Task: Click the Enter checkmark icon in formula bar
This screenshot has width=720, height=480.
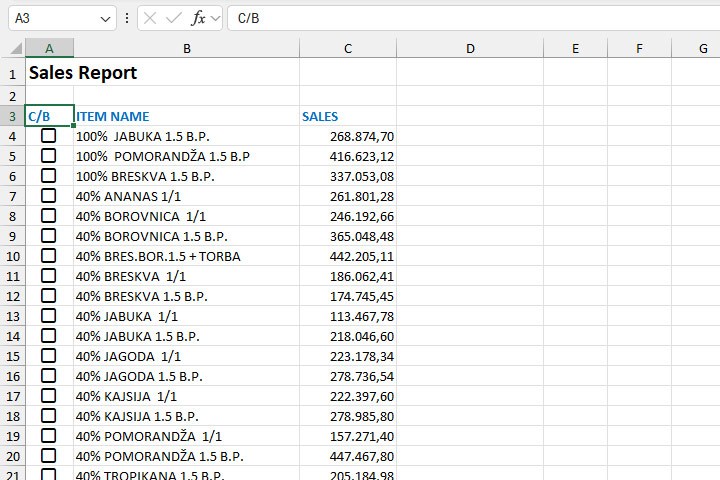Action: (x=175, y=18)
